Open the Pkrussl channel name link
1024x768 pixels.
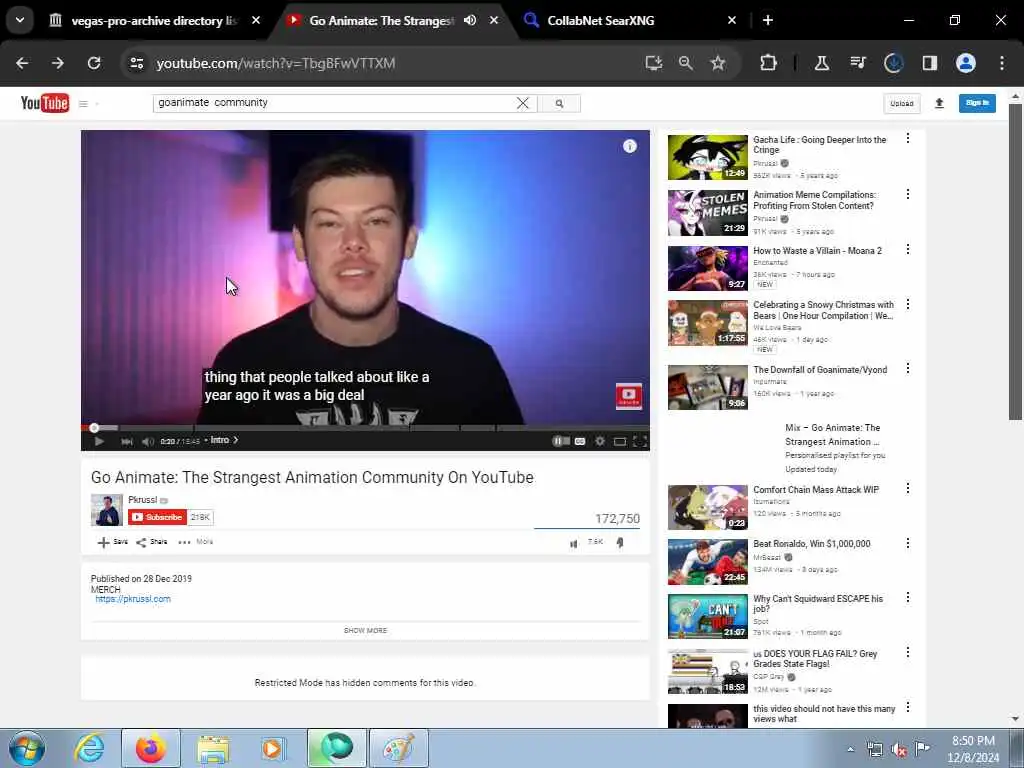pos(142,500)
